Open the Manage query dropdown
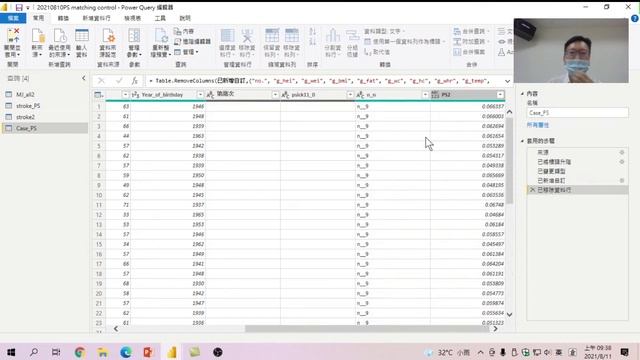This screenshot has height=360, width=640. (187, 52)
